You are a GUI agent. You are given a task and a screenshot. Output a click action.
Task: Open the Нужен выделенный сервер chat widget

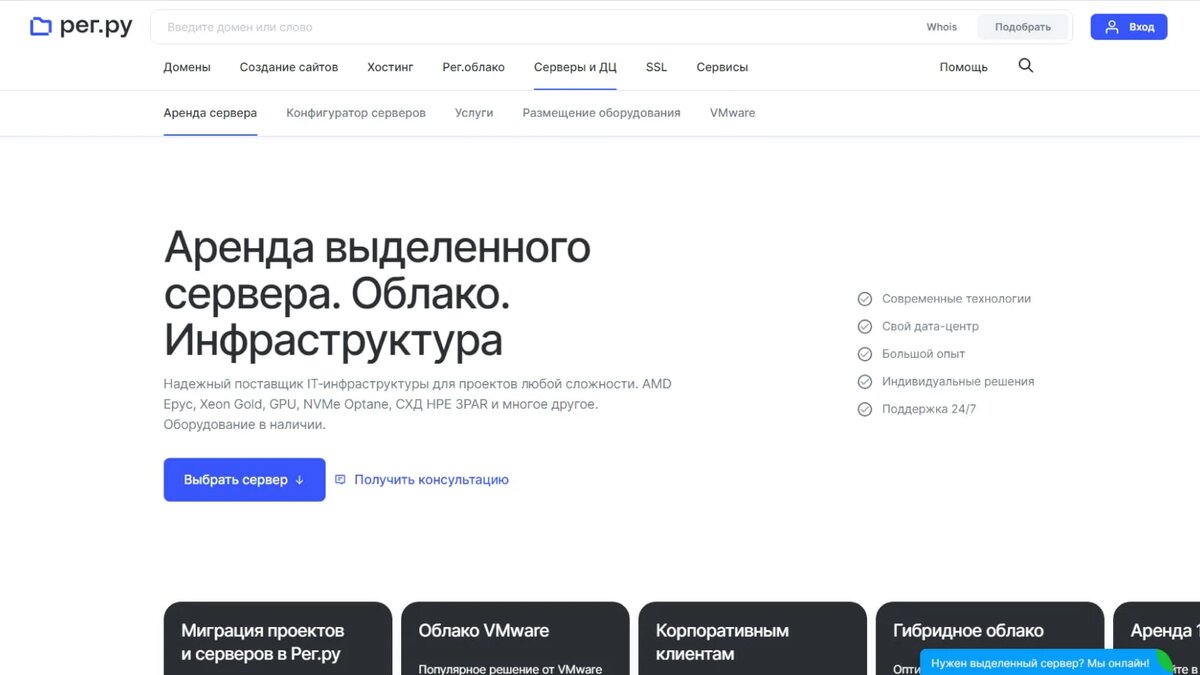[x=1045, y=662]
